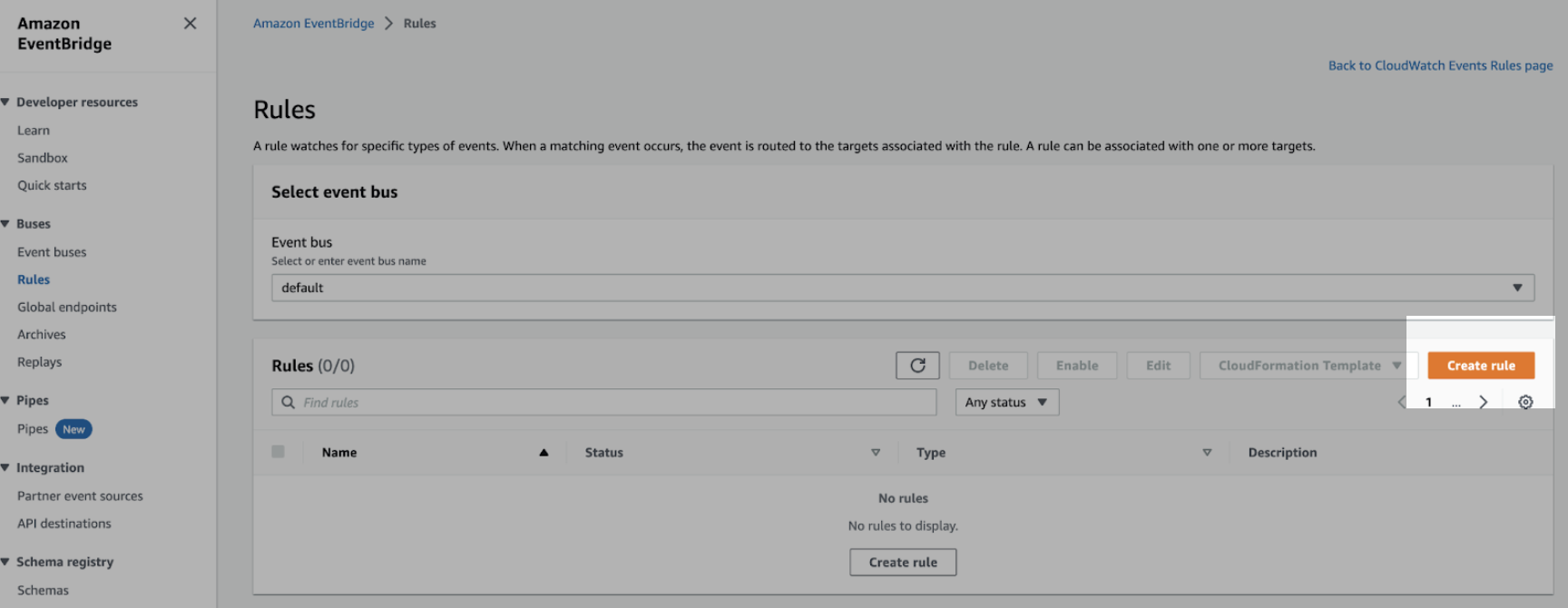Open Global endpoints page
This screenshot has width=1568, height=608.
pos(67,307)
